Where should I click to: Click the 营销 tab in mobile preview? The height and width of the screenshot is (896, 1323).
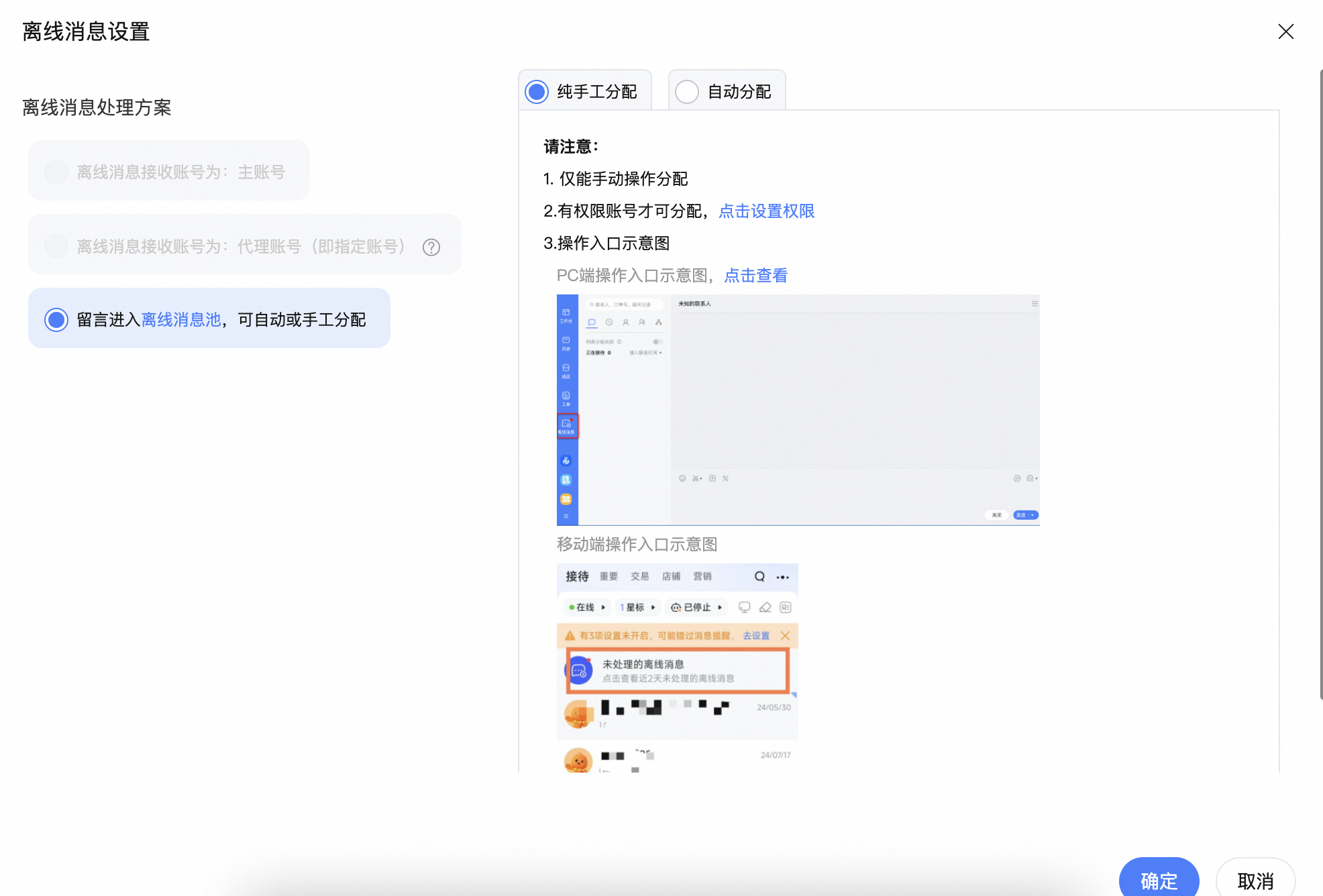pos(702,576)
